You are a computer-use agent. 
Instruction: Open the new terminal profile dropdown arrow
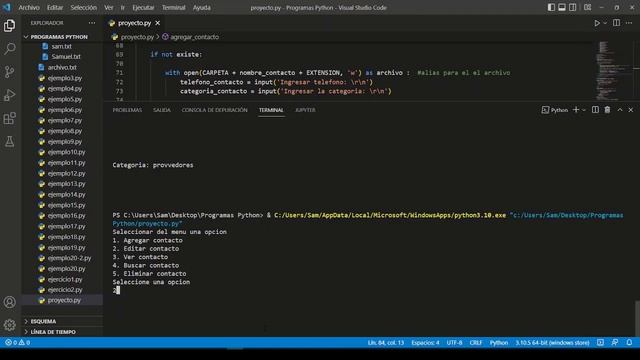coord(584,110)
